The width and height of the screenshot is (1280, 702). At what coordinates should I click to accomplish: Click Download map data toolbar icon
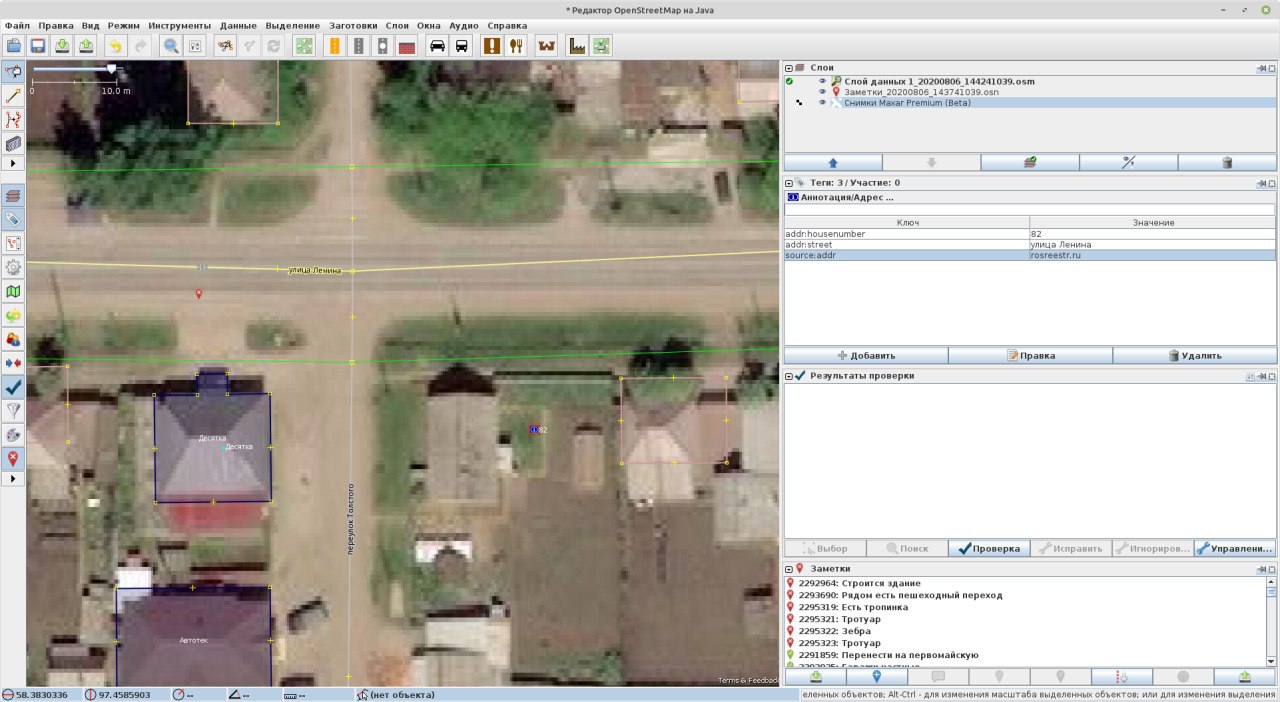62,46
